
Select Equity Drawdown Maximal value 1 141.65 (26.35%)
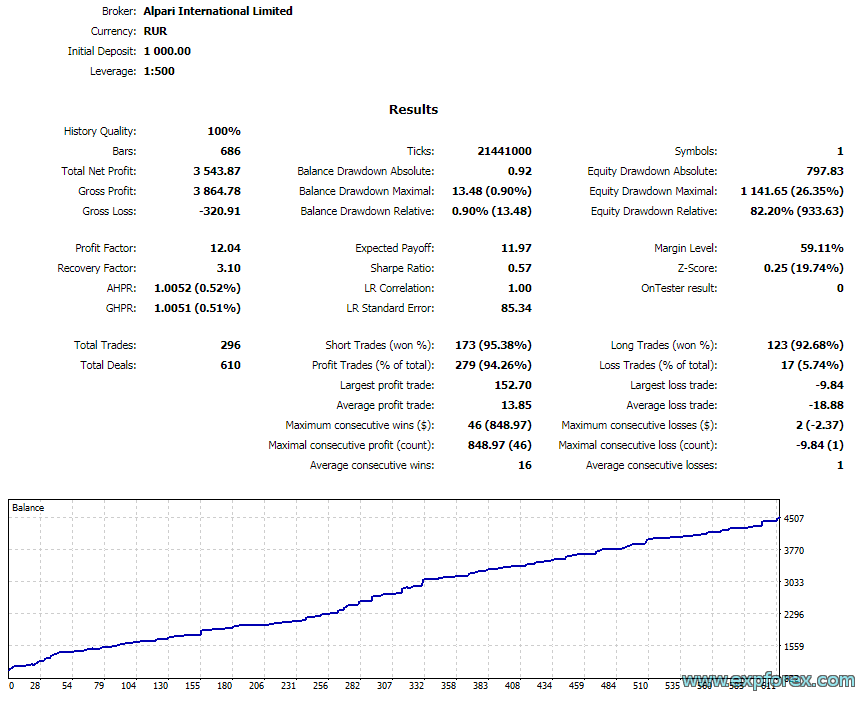point(792,191)
